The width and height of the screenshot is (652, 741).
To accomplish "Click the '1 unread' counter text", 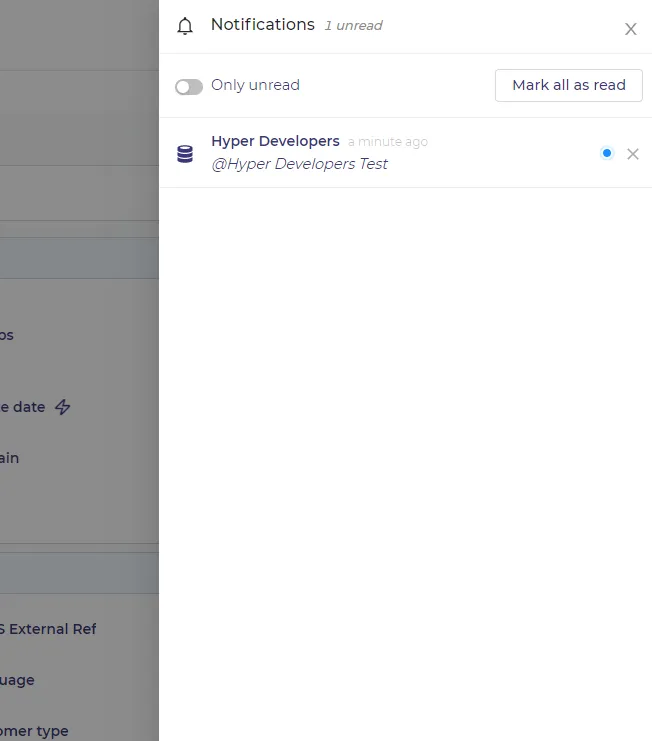I will tap(353, 26).
